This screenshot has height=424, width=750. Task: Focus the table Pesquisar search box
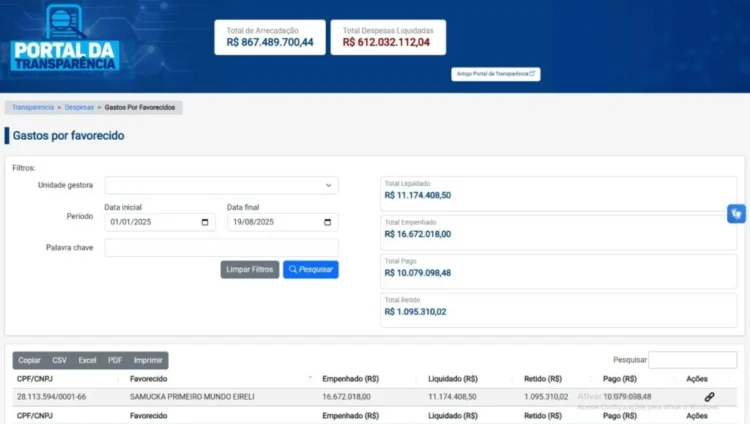coord(692,360)
